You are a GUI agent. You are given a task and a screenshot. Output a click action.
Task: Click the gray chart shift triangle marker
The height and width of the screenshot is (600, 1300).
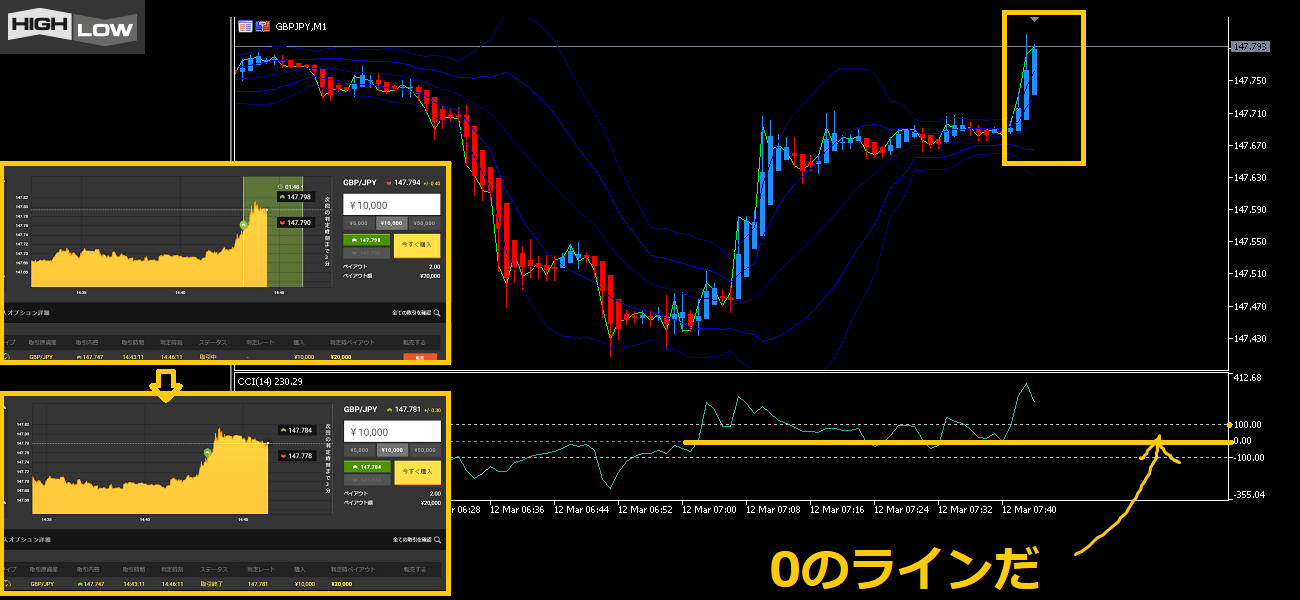point(1034,19)
